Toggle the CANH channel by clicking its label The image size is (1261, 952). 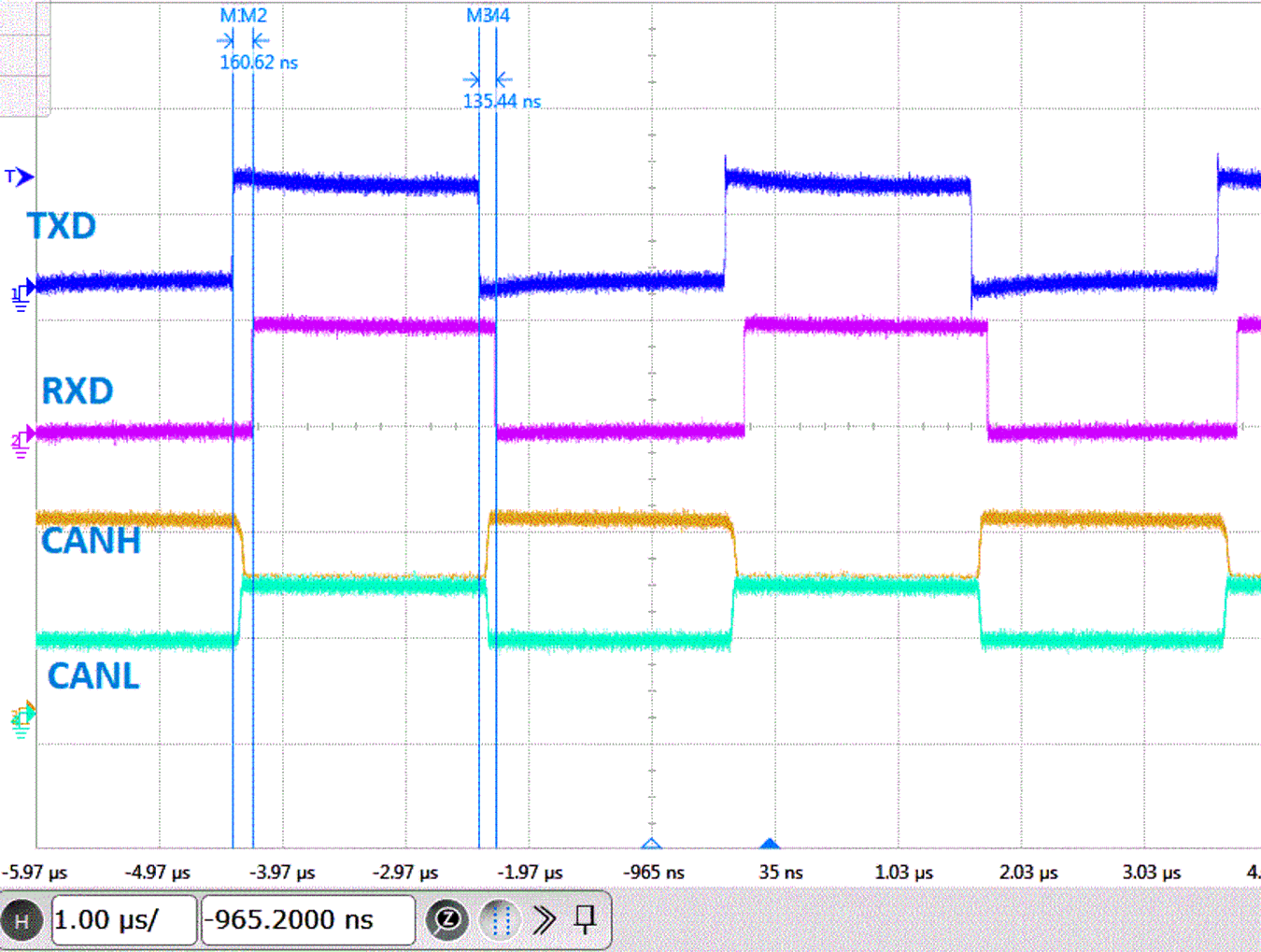pos(91,541)
